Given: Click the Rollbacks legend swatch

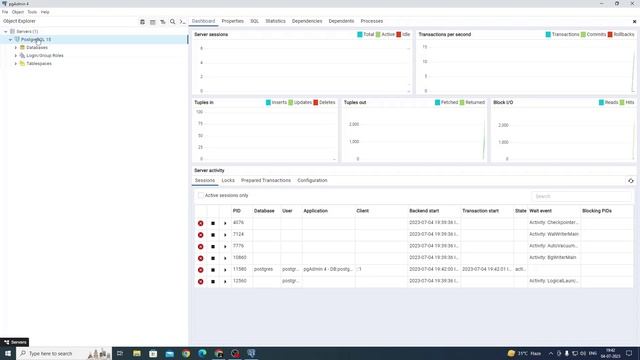Looking at the screenshot, I should [610, 35].
